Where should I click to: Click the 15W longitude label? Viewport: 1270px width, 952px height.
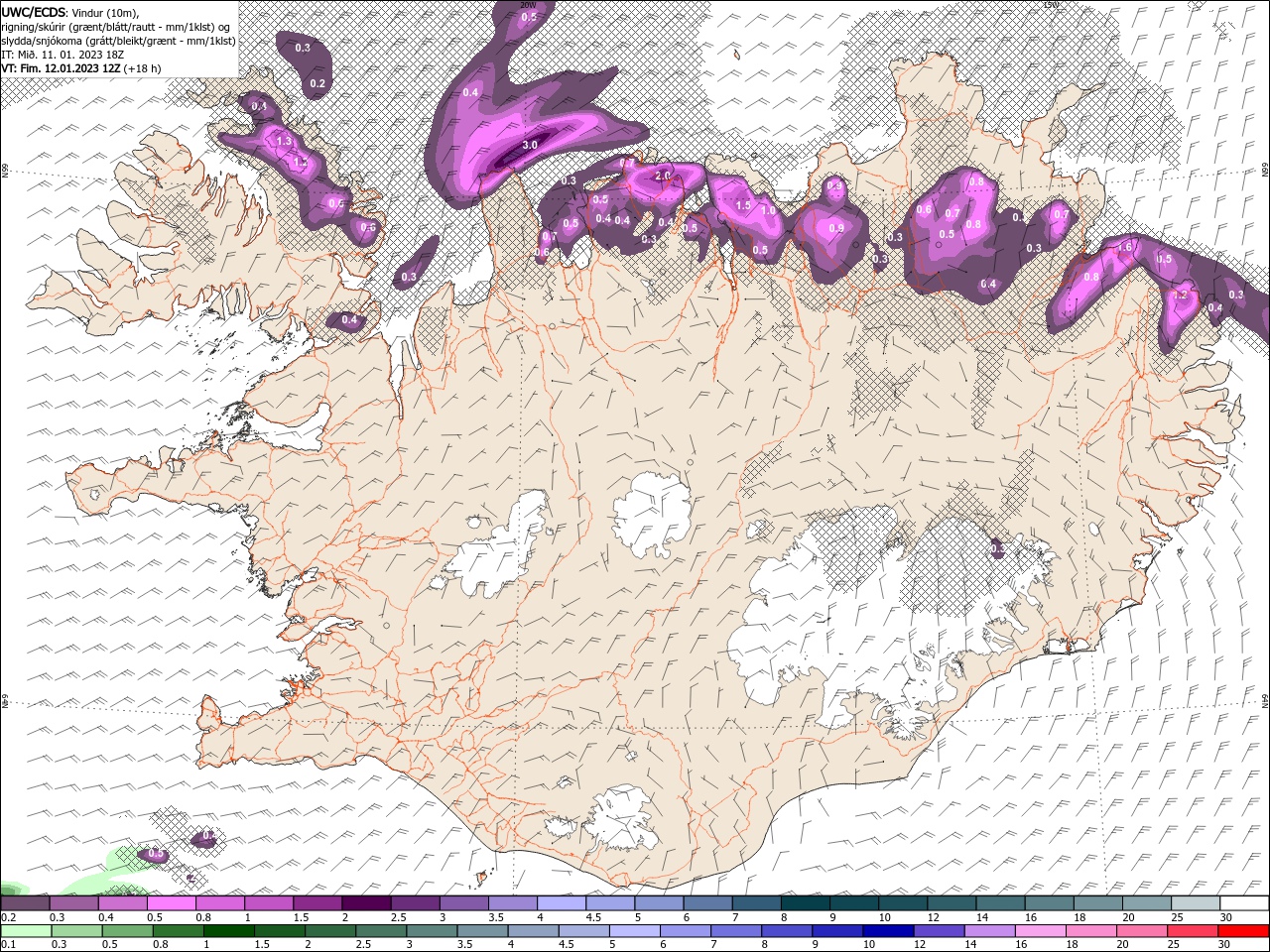pos(1052,5)
